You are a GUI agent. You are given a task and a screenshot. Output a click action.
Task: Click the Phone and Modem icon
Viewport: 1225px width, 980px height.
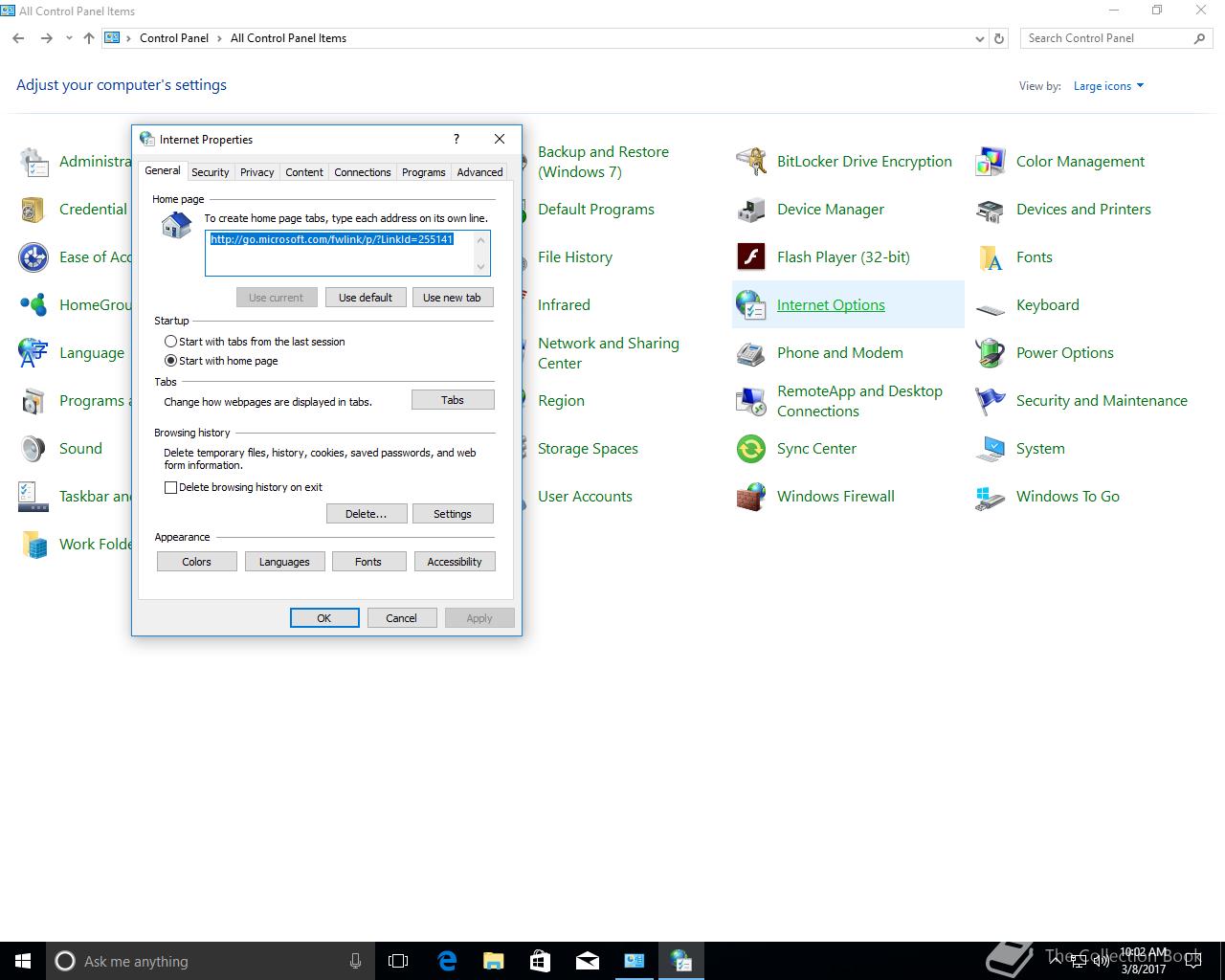751,353
